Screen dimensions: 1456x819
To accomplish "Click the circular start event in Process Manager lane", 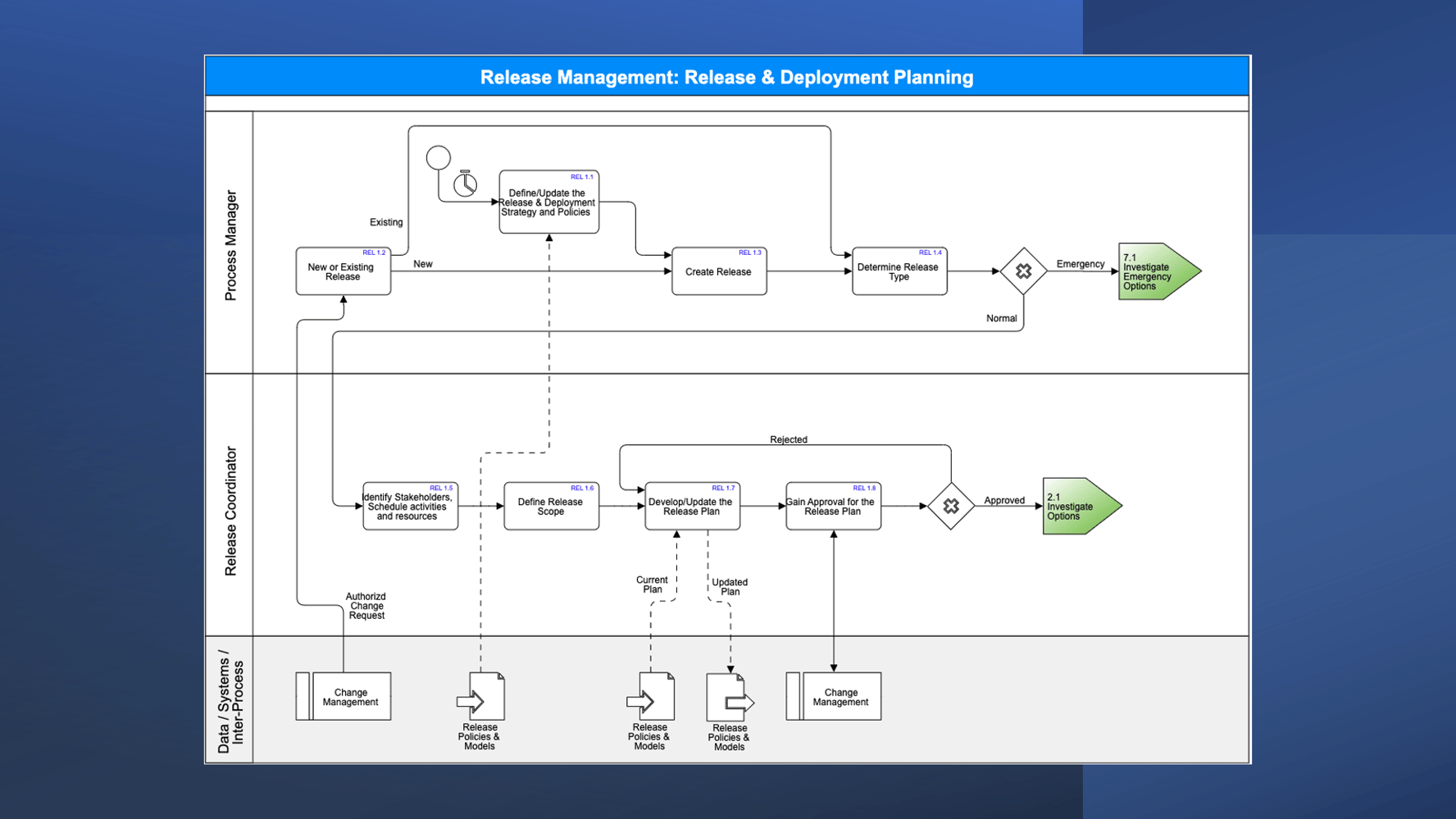I will pos(439,157).
